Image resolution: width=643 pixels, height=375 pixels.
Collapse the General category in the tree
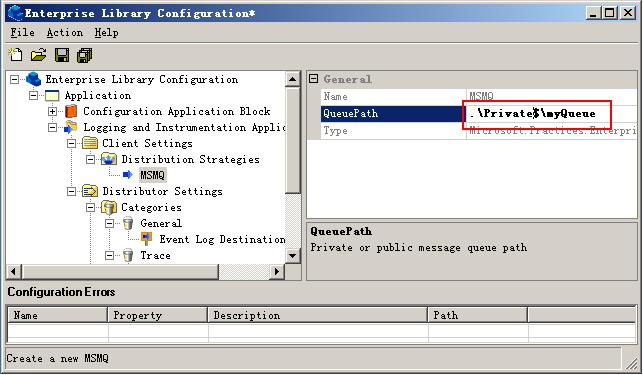click(109, 223)
